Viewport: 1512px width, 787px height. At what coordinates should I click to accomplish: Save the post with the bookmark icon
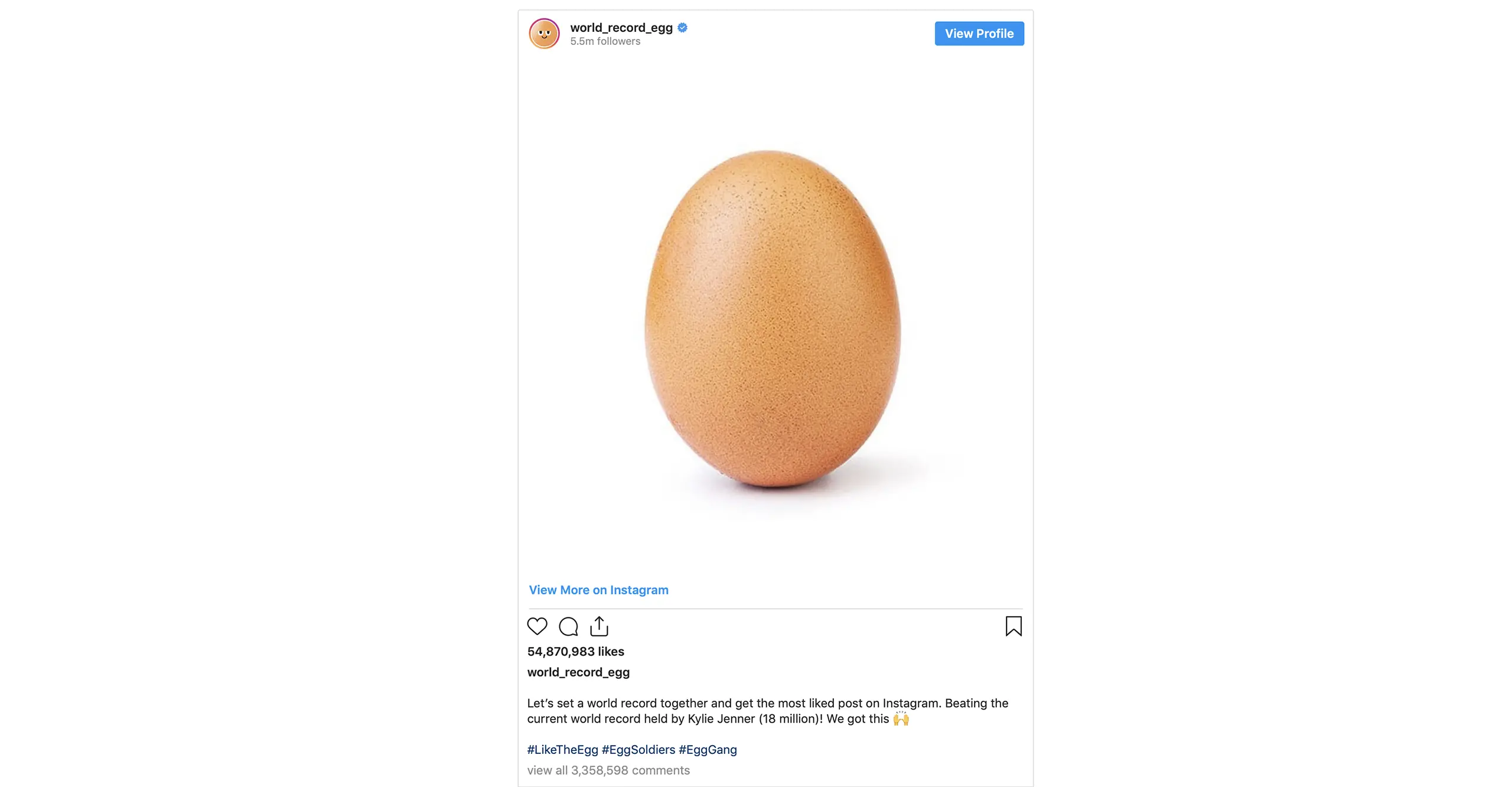[1014, 626]
